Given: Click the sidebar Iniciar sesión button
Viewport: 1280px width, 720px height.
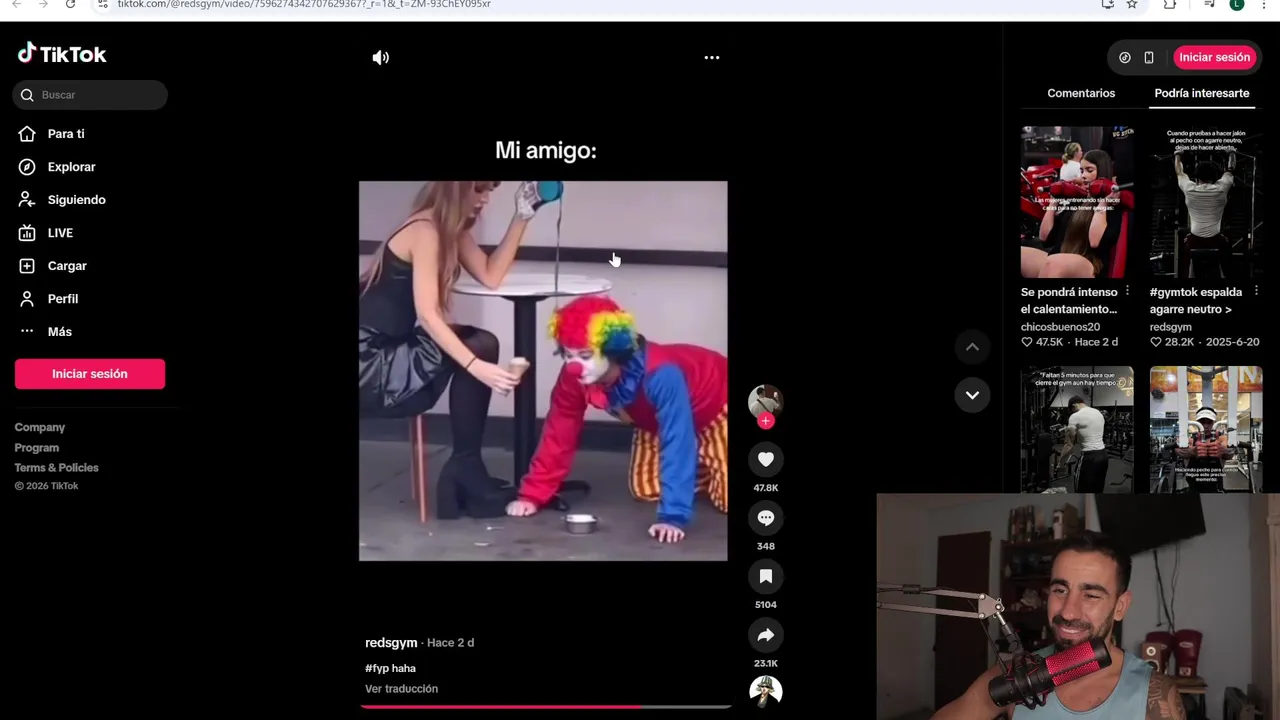Looking at the screenshot, I should coord(90,374).
